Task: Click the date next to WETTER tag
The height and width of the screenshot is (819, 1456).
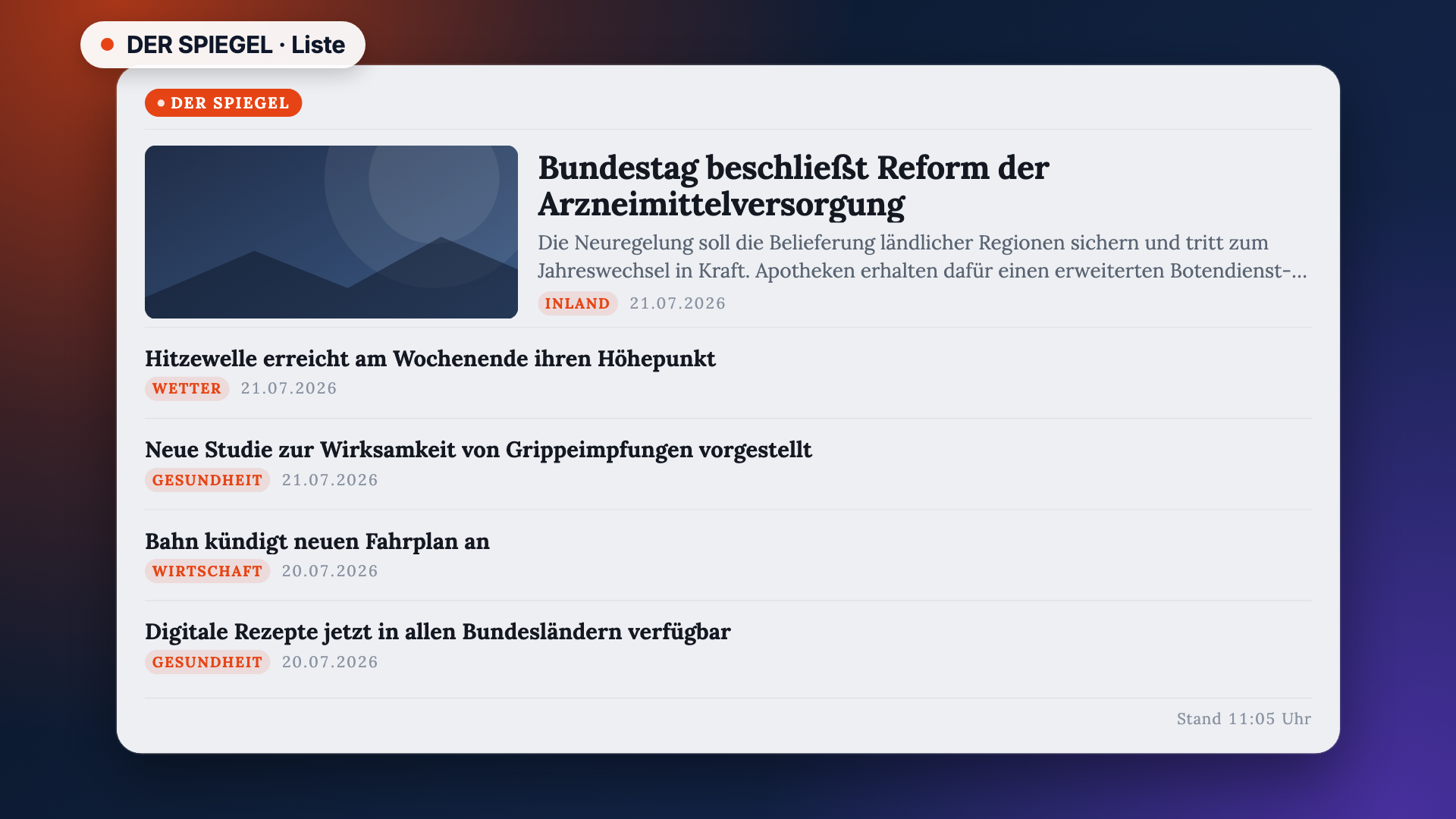Action: pyautogui.click(x=289, y=388)
